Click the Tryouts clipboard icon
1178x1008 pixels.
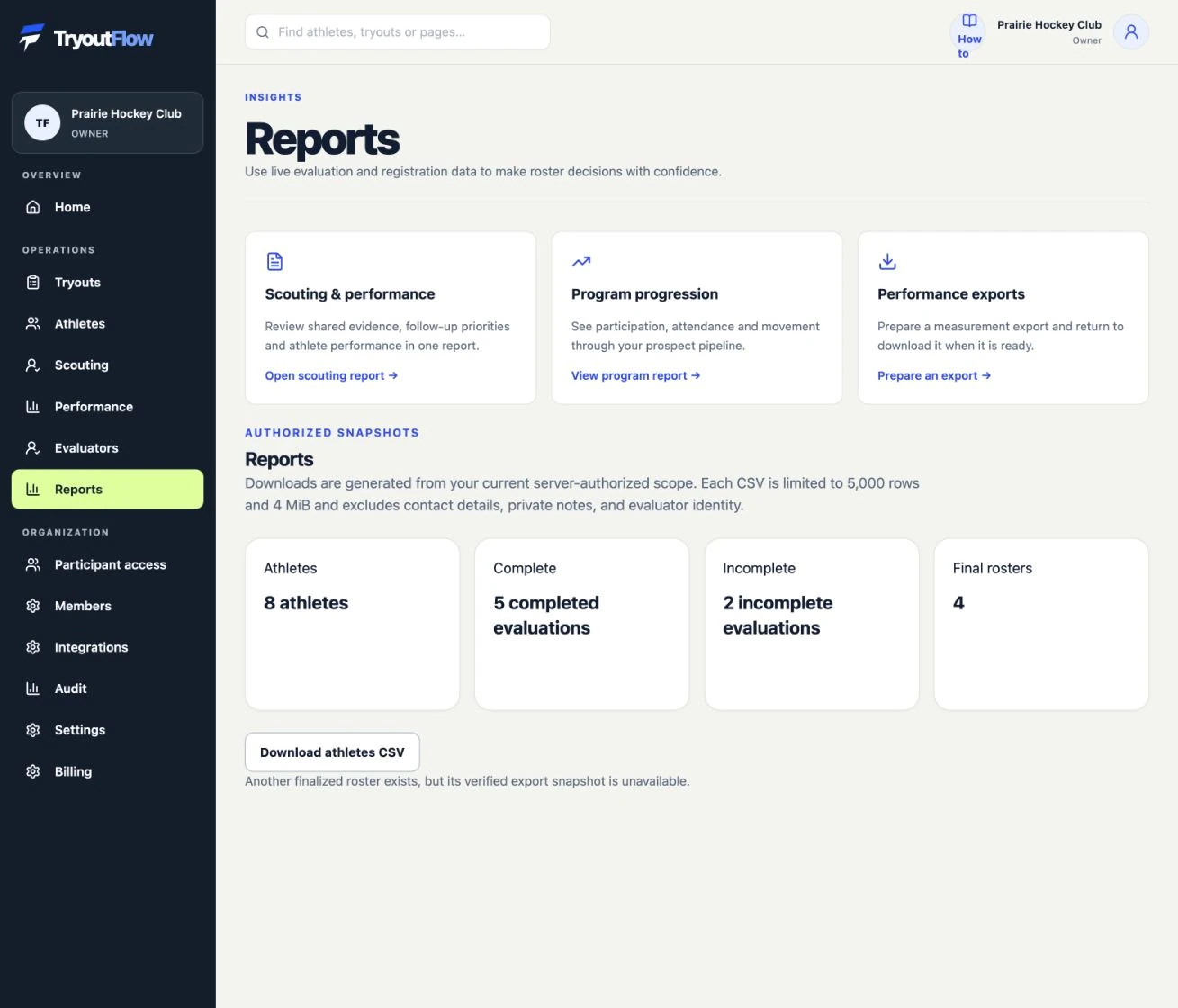(33, 283)
